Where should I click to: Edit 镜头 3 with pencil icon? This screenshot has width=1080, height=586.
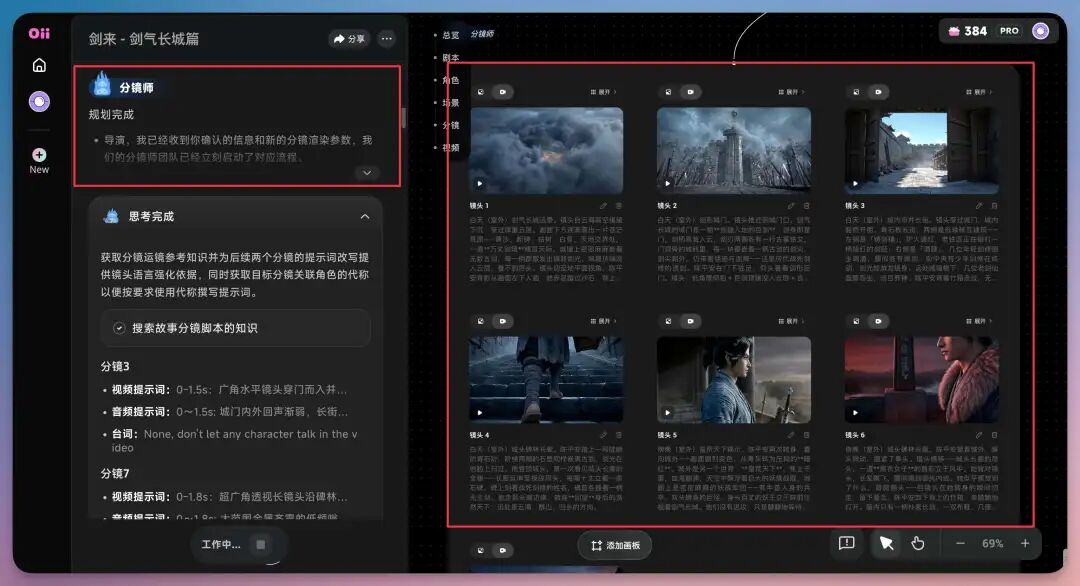click(979, 206)
